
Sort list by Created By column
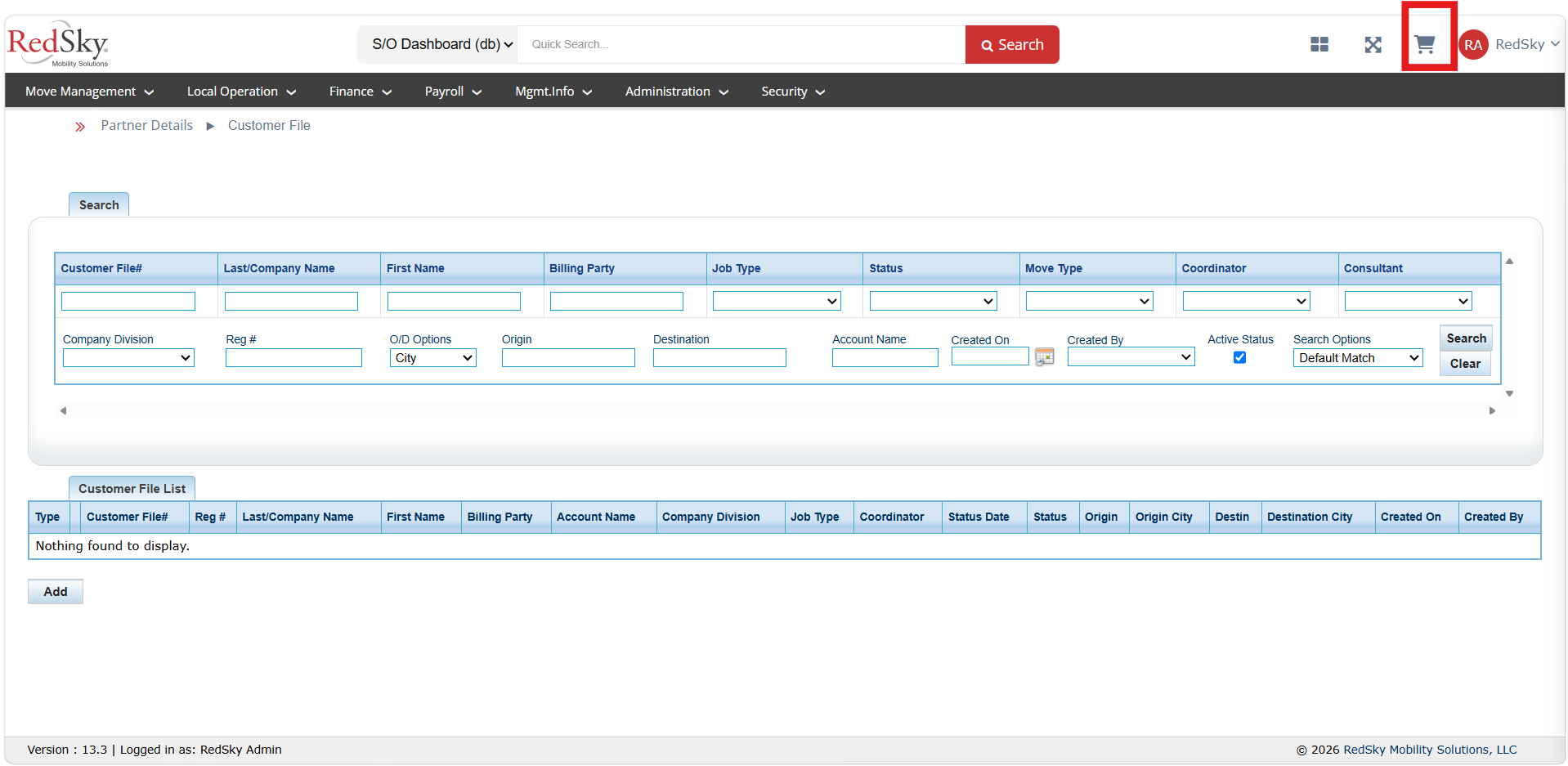[1494, 517]
